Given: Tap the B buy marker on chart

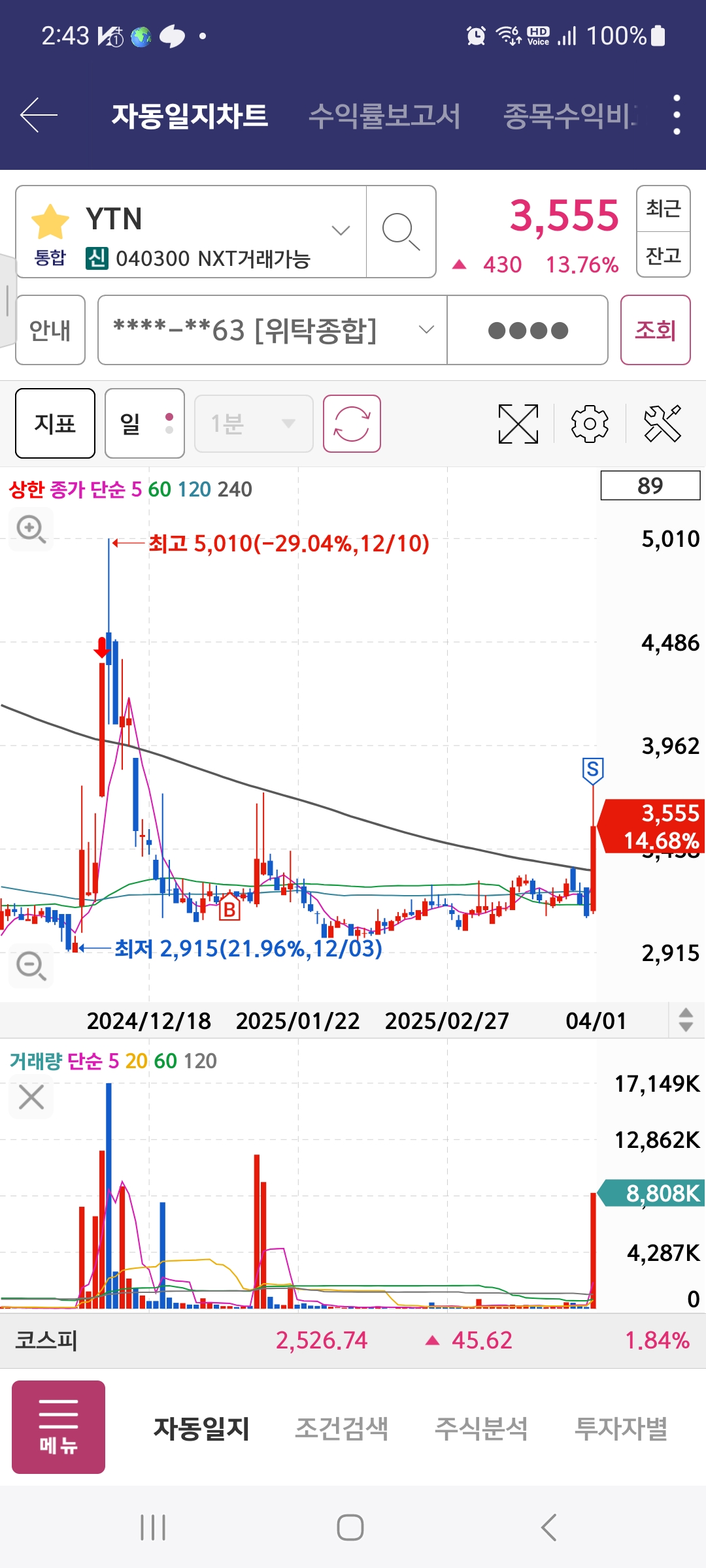Looking at the screenshot, I should [x=229, y=909].
